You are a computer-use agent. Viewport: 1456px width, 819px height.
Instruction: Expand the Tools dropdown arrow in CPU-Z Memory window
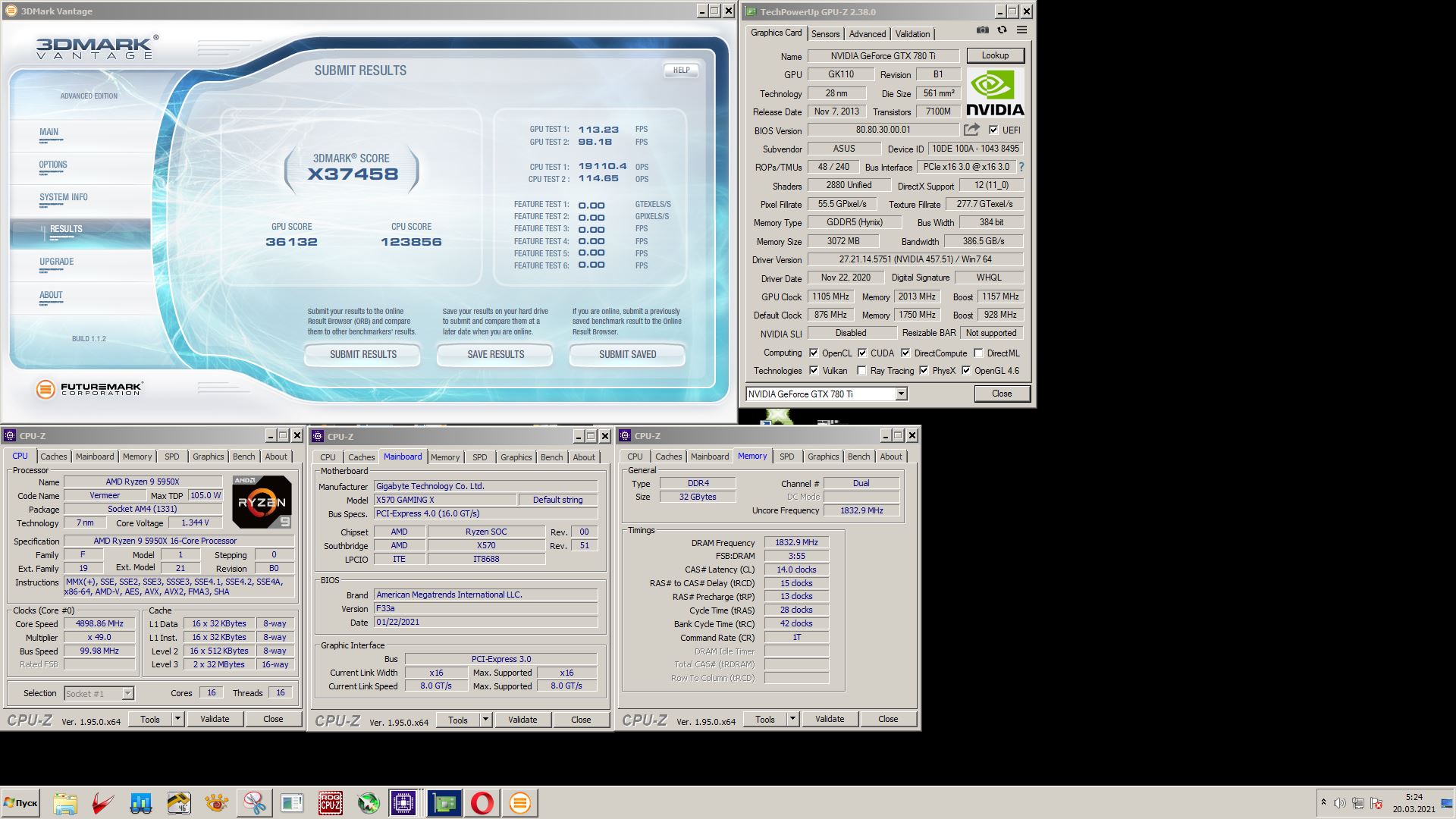pos(792,718)
